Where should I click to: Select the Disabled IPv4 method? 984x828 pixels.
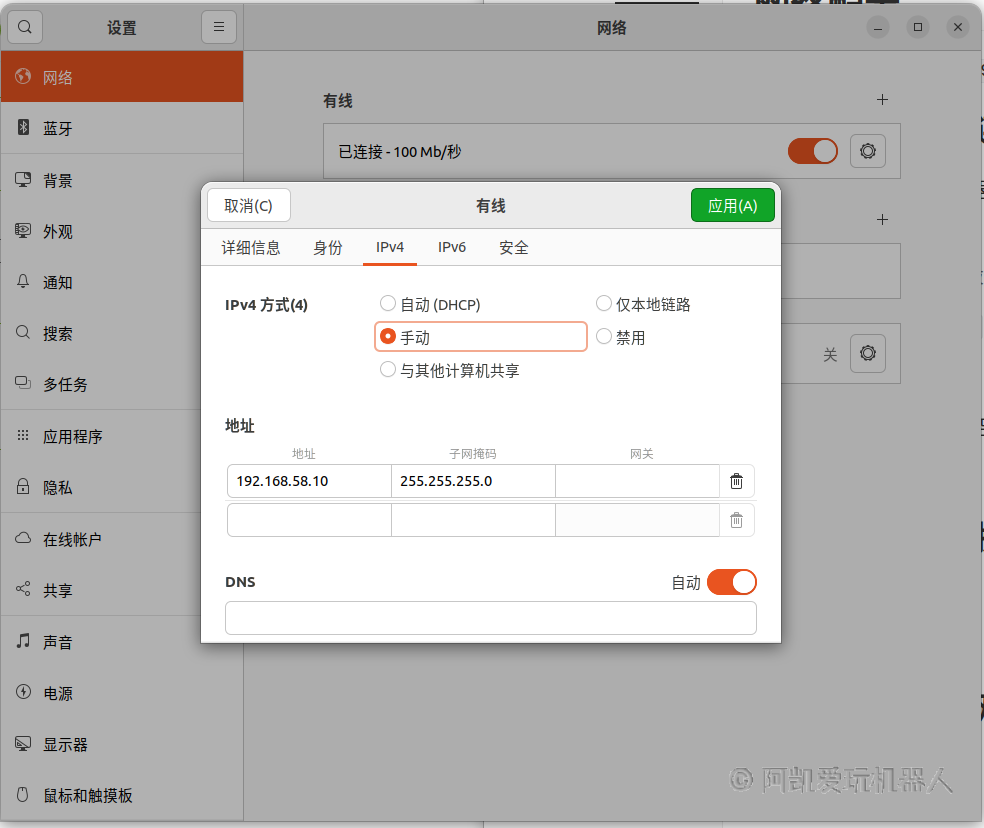click(x=604, y=337)
